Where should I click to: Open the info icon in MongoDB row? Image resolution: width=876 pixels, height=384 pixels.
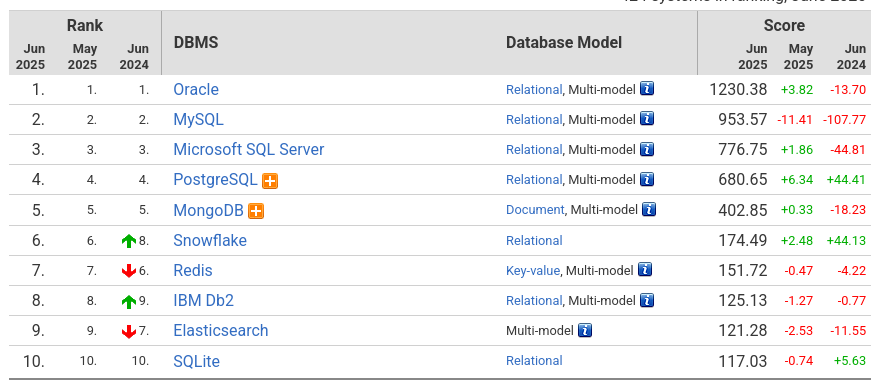649,209
